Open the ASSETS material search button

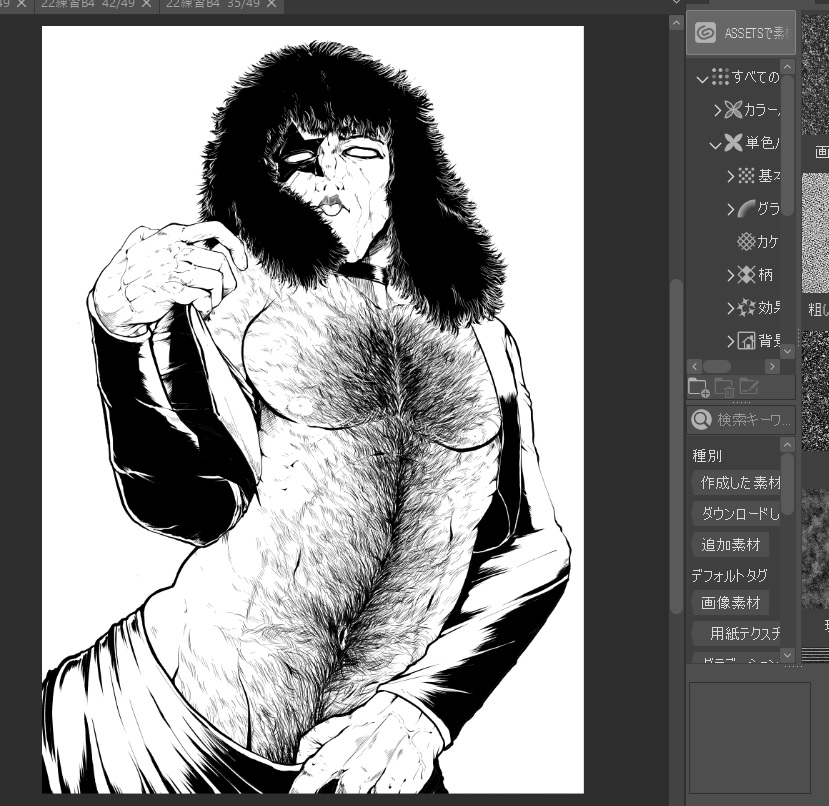[741, 33]
